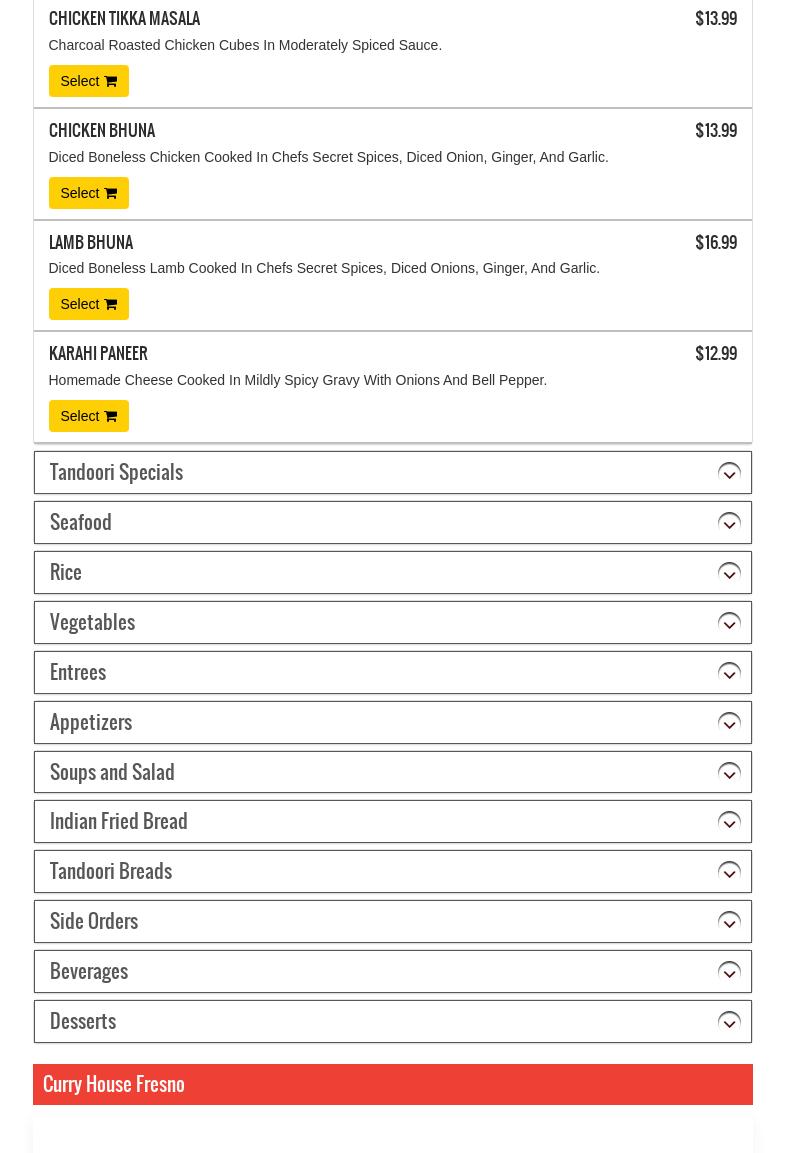Screen dimensions: 785x1153
Task: Click the Vegetables chevron icon
Action: pyautogui.click(x=729, y=623)
